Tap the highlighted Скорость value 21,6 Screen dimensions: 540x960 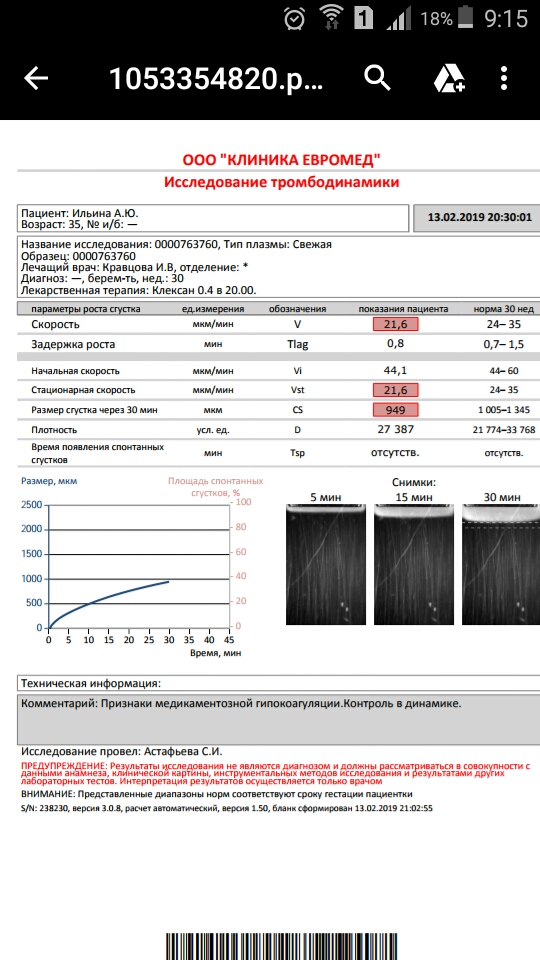[x=396, y=324]
